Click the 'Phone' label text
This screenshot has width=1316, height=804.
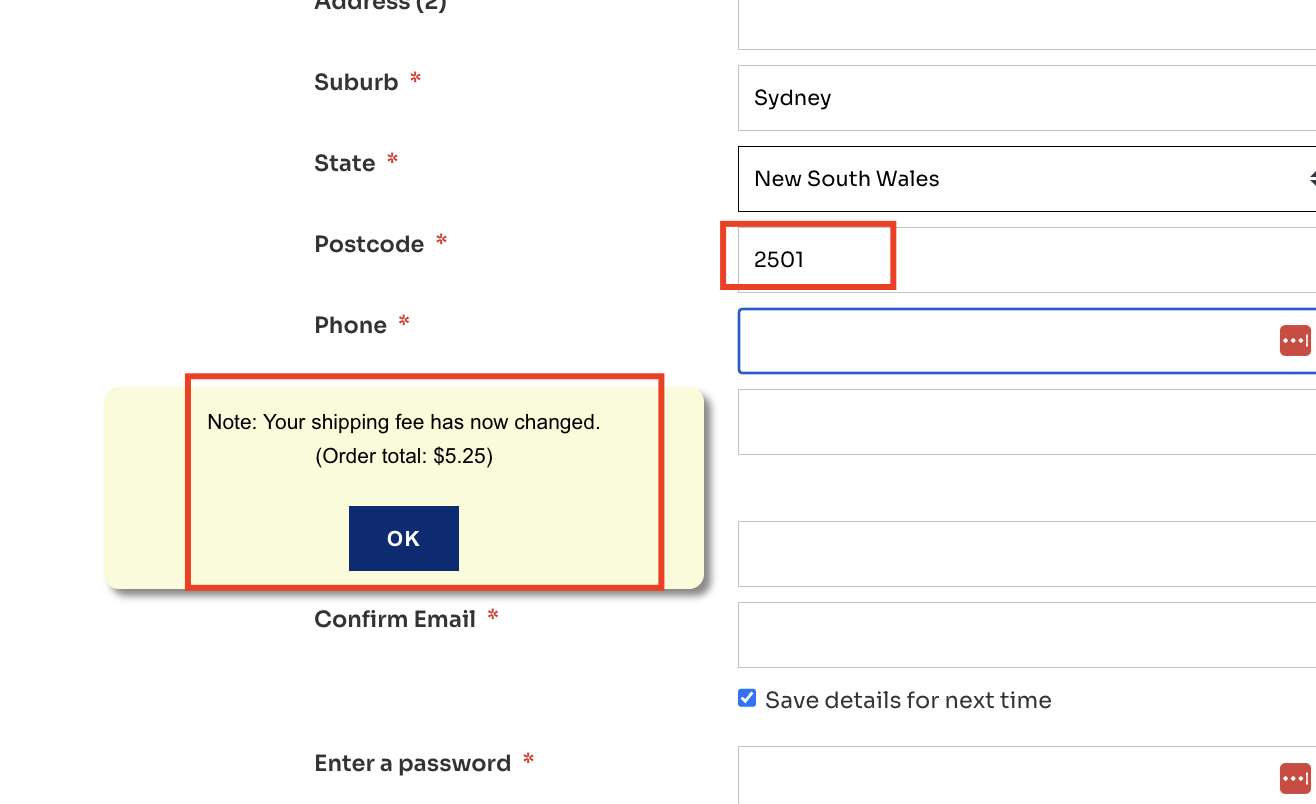point(350,325)
